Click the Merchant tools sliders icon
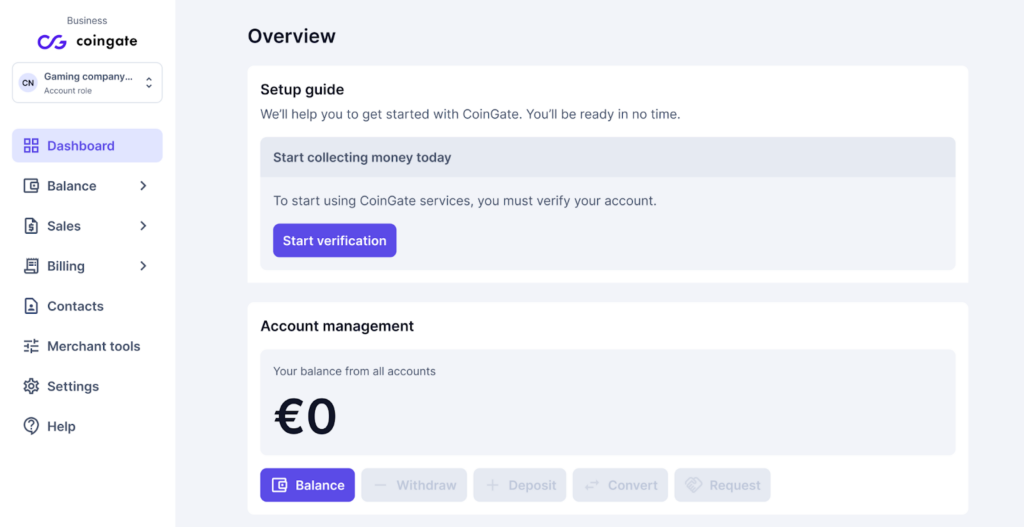Viewport: 1024px width, 527px height. (x=31, y=346)
